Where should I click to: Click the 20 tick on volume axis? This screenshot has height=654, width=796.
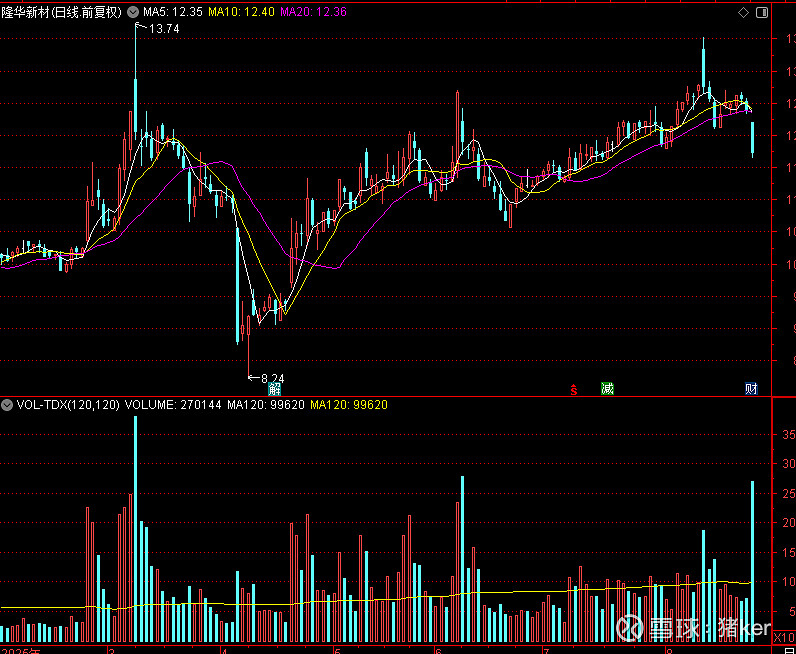pyautogui.click(x=789, y=522)
